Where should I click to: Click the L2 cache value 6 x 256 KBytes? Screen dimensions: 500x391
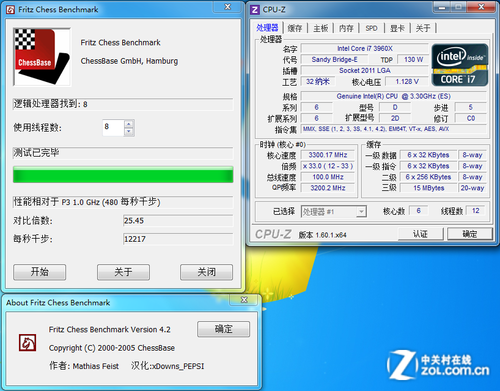tap(428, 177)
